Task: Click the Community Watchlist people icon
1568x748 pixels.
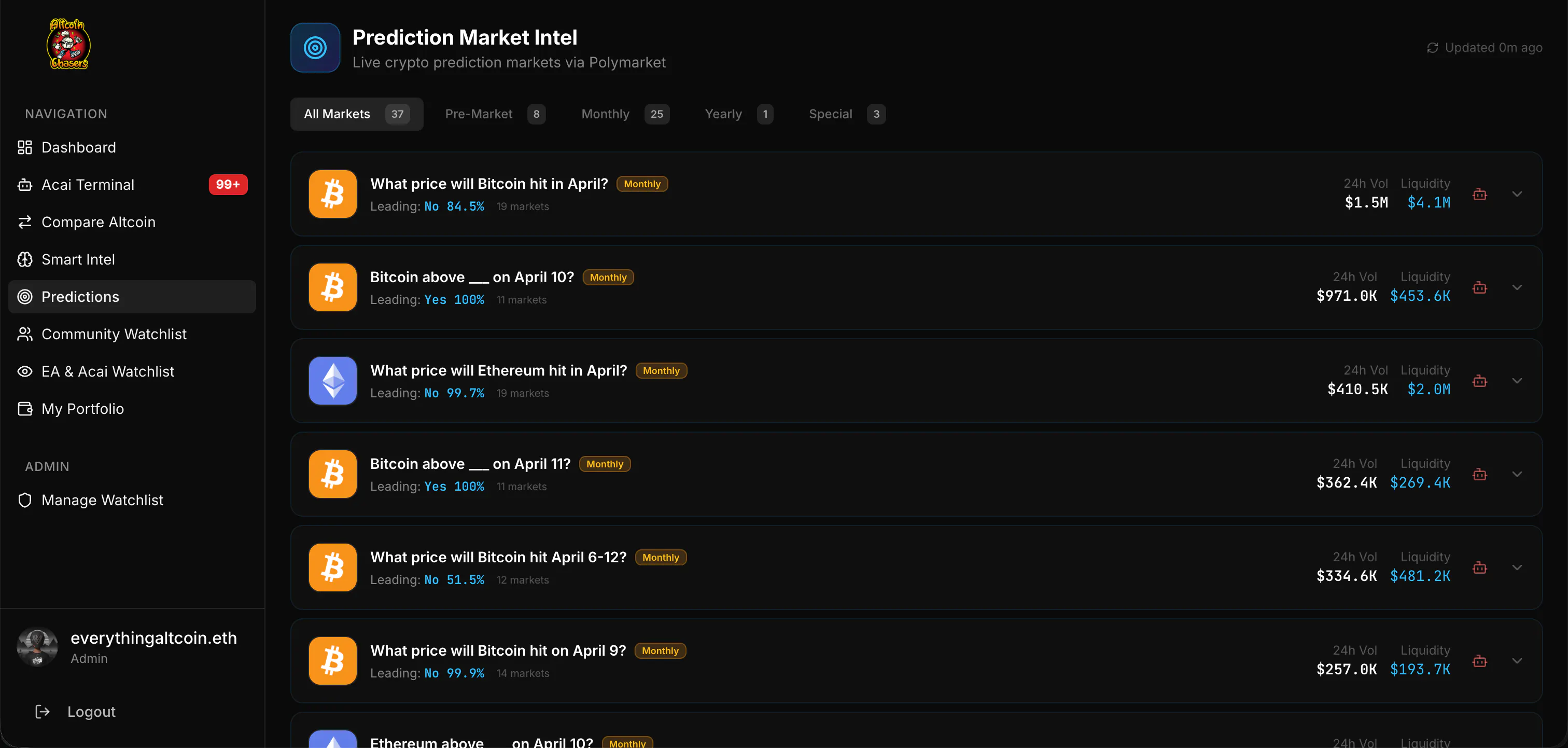Action: tap(25, 335)
